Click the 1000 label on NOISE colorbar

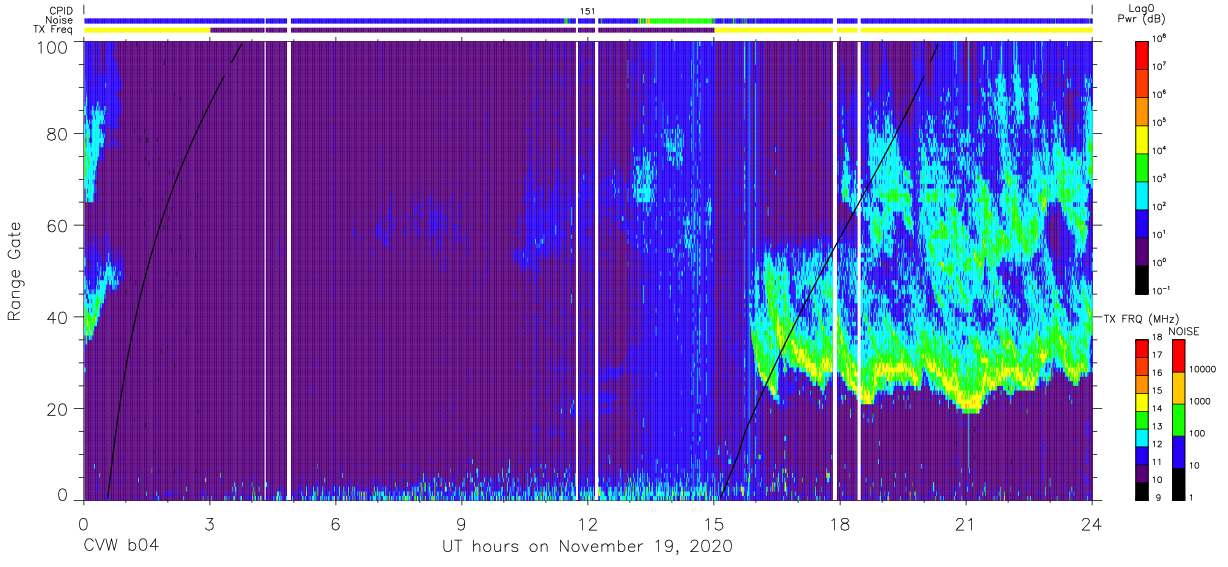(x=1201, y=401)
